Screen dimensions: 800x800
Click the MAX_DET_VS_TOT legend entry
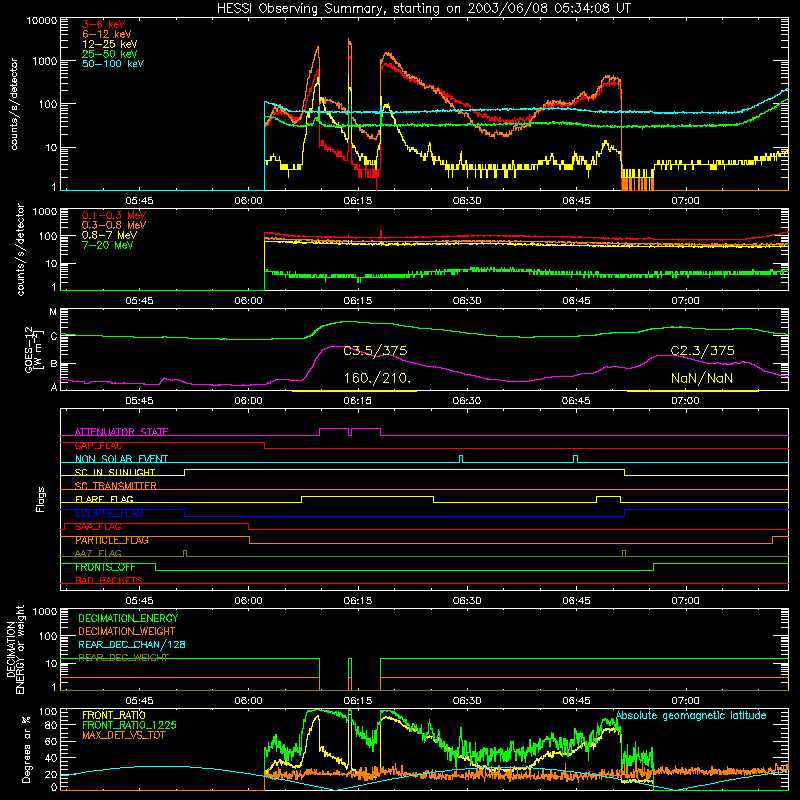pyautogui.click(x=123, y=735)
